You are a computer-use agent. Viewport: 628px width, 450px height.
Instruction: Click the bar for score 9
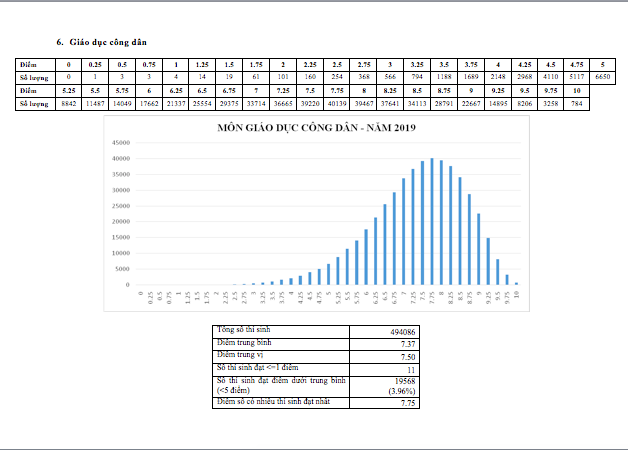pos(479,249)
